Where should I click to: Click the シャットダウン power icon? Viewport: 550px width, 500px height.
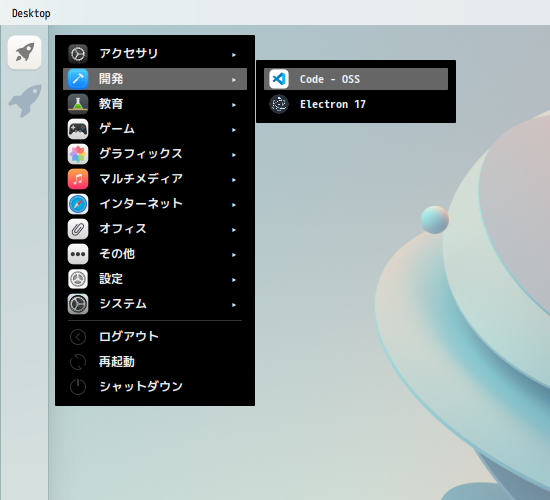point(78,387)
